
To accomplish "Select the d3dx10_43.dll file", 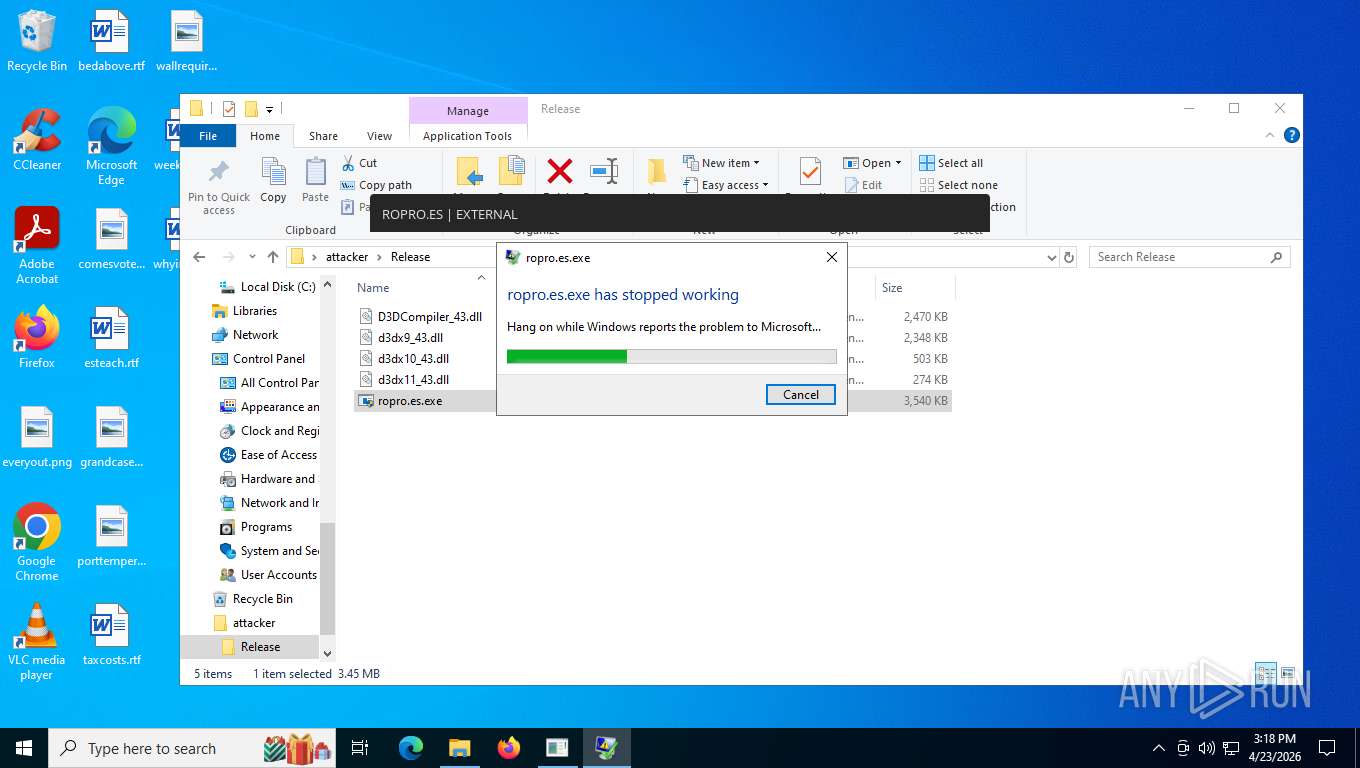I will 413,359.
